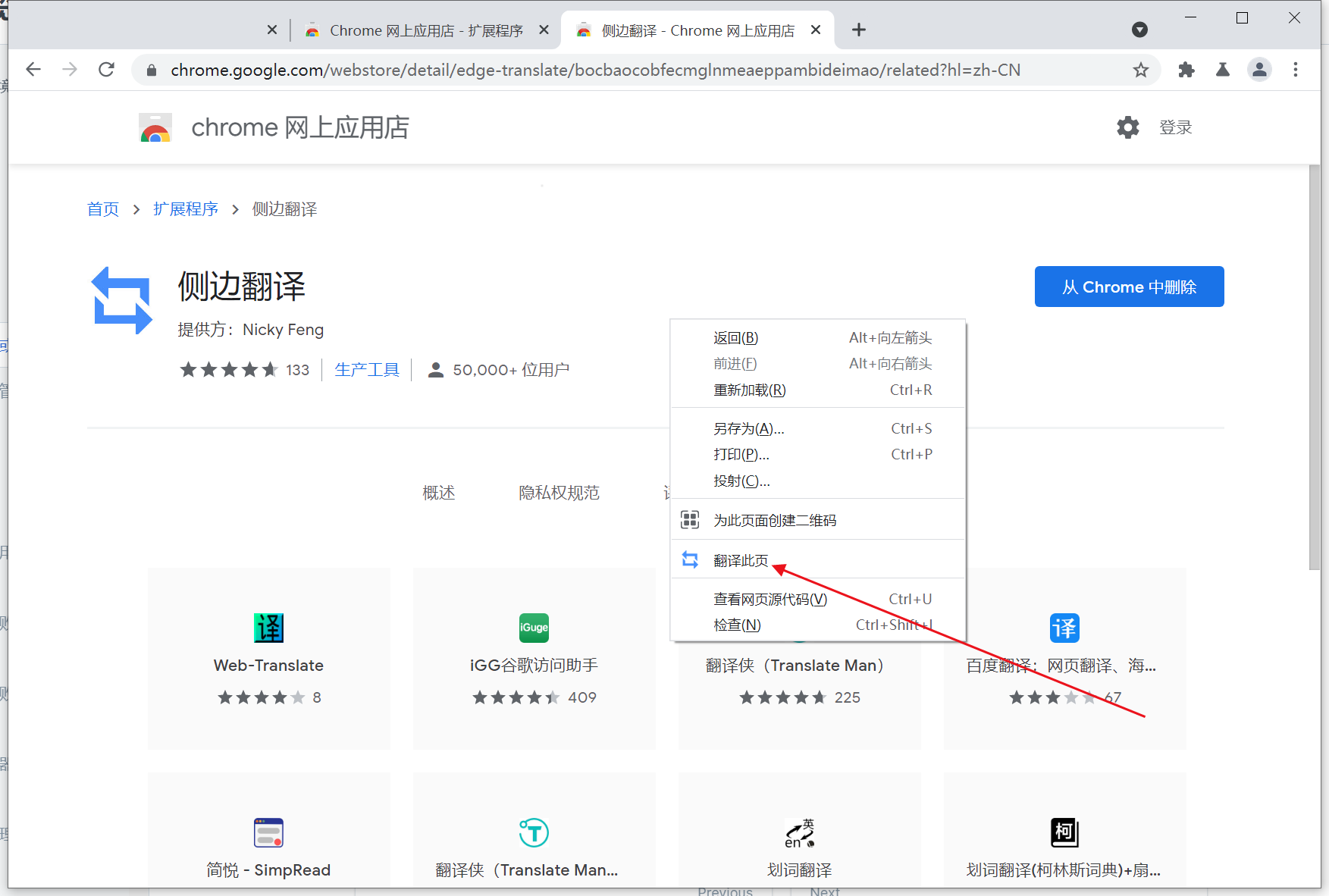Choose 打印(P)... in the context menu
Screen dimensions: 1329x896
[x=817, y=454]
